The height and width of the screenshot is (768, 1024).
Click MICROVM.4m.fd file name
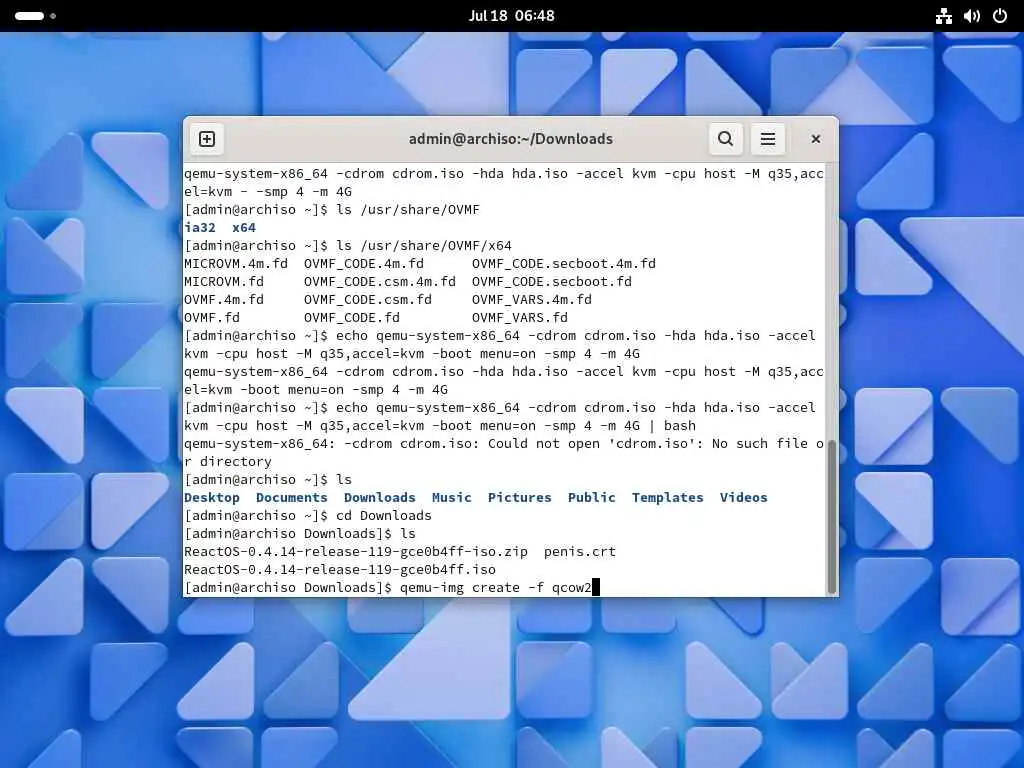[236, 264]
